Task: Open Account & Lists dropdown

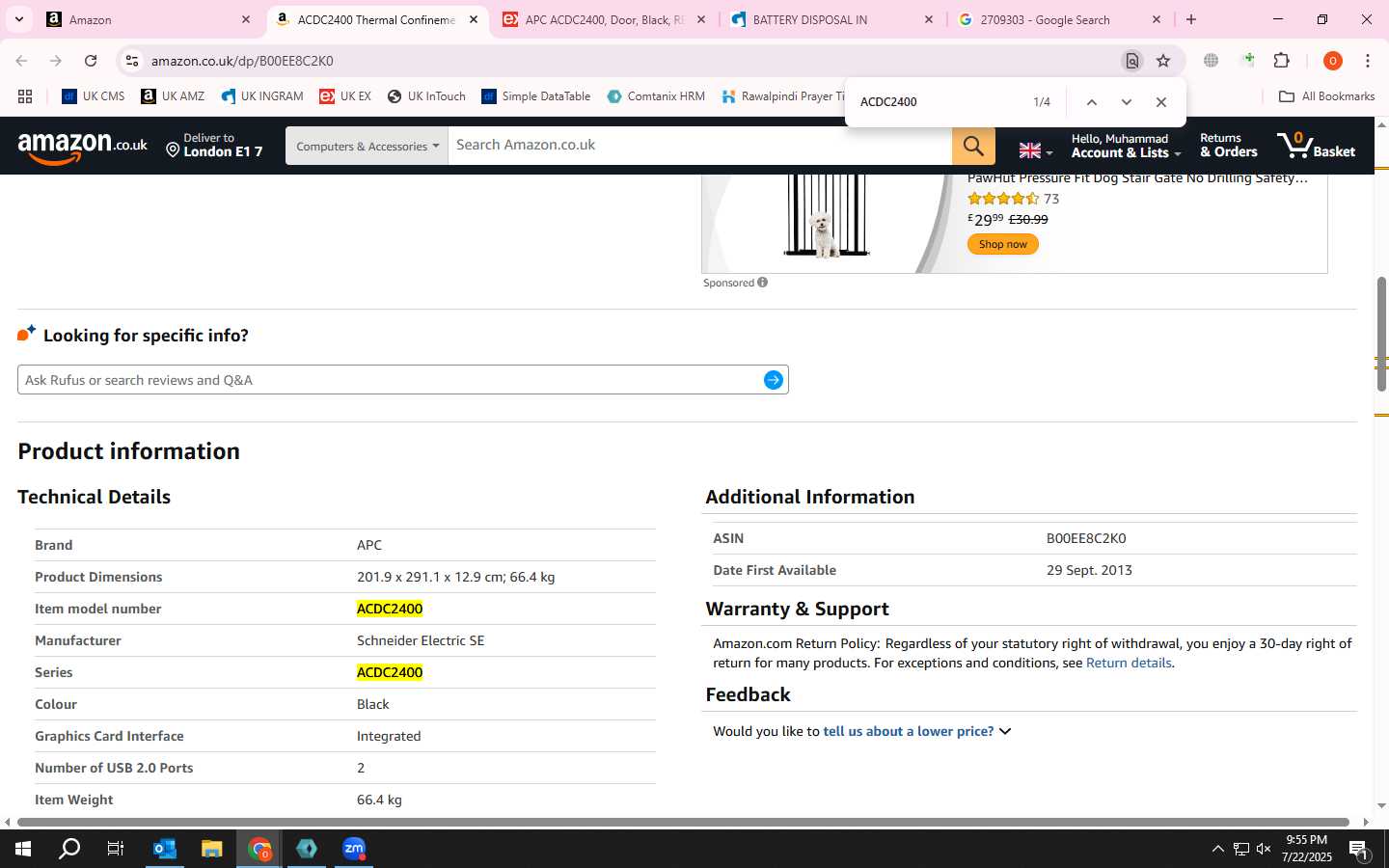Action: pyautogui.click(x=1125, y=146)
